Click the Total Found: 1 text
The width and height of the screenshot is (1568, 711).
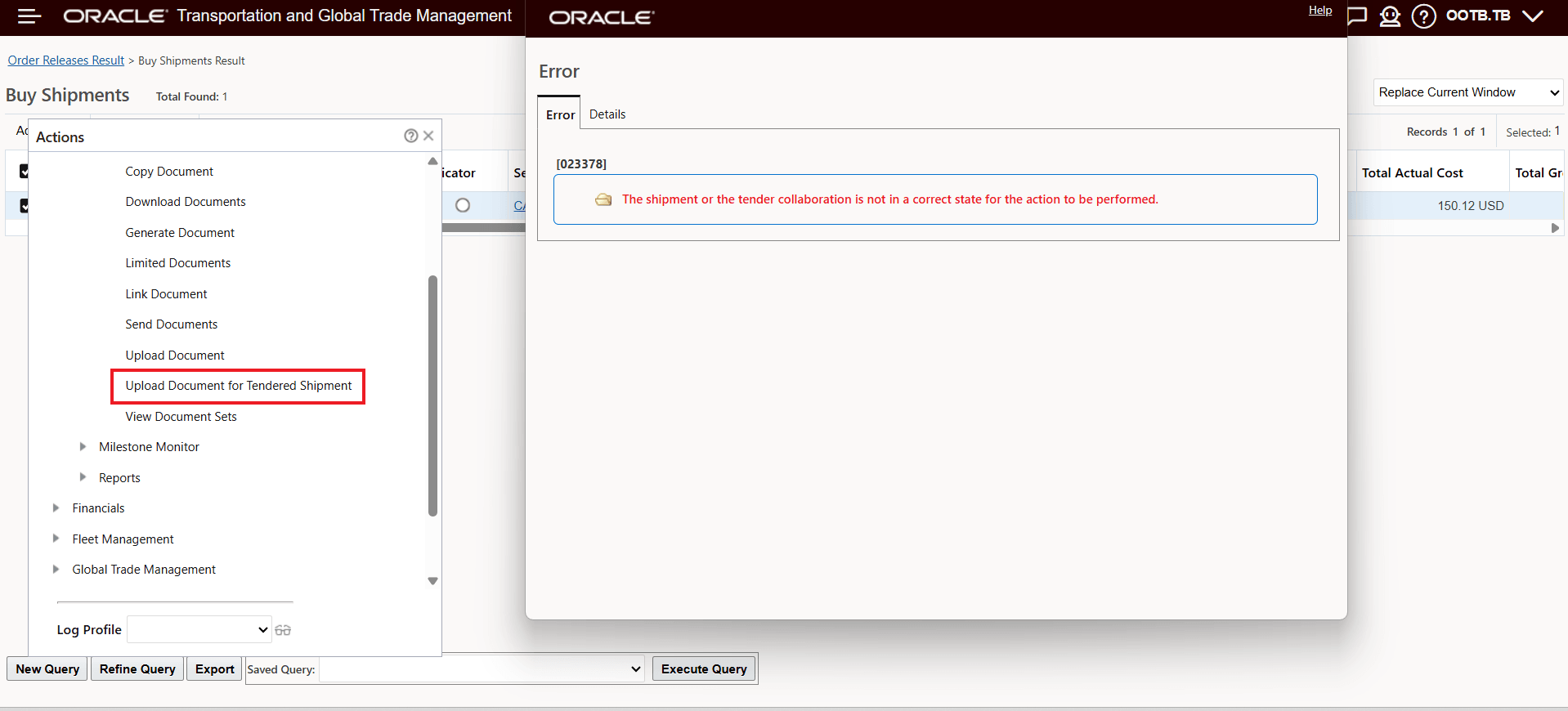click(x=192, y=96)
